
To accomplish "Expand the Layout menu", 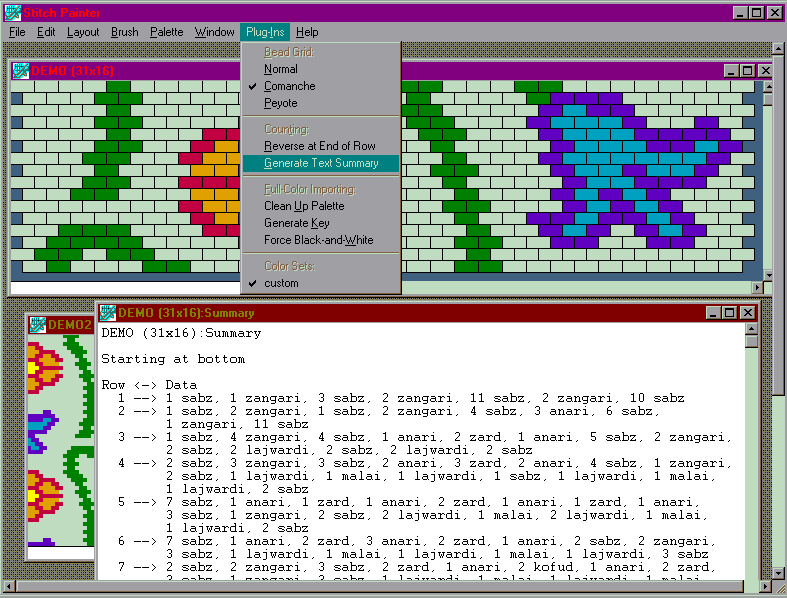I will pos(83,32).
